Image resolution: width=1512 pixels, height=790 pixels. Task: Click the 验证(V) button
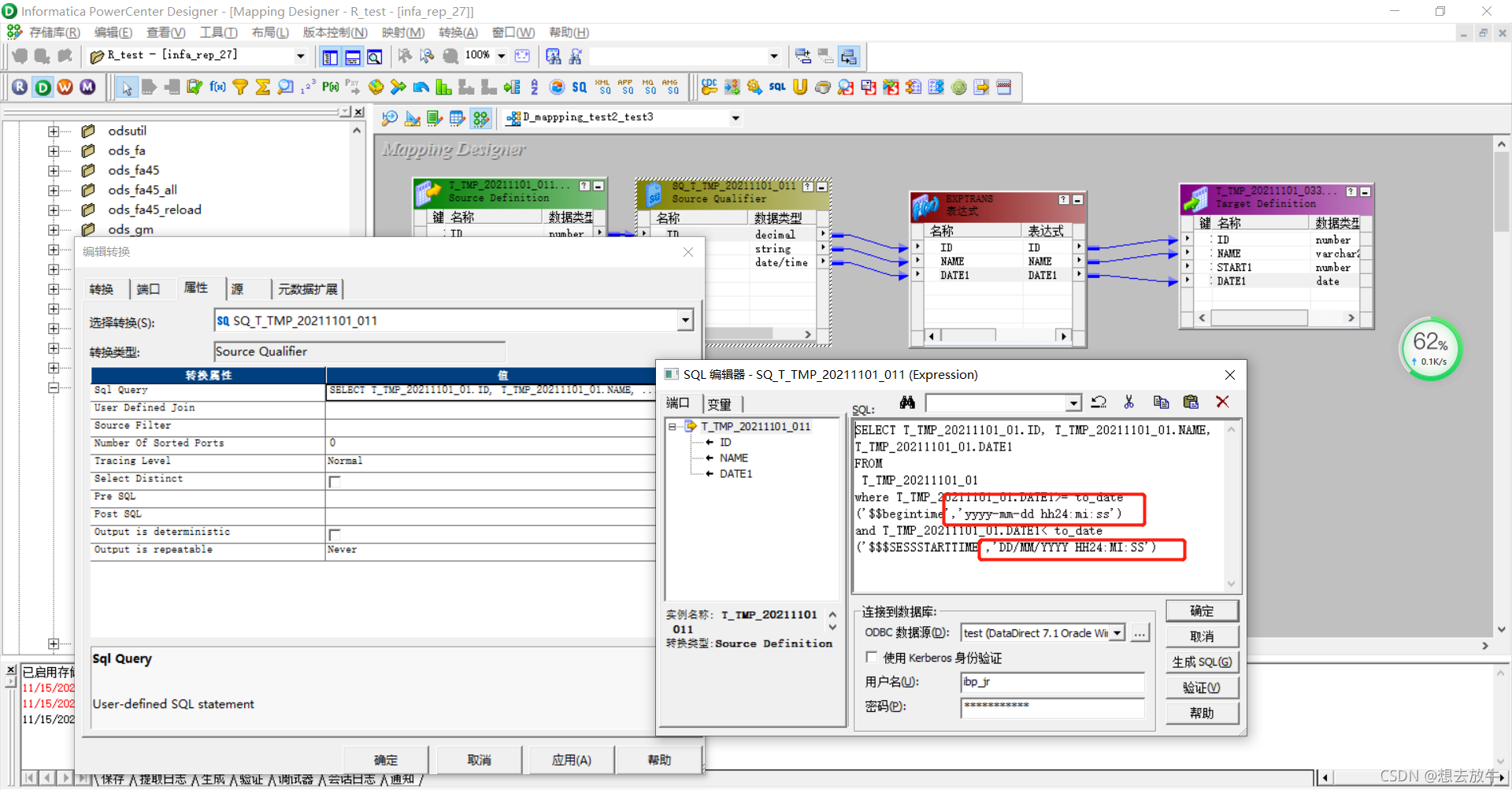1202,688
